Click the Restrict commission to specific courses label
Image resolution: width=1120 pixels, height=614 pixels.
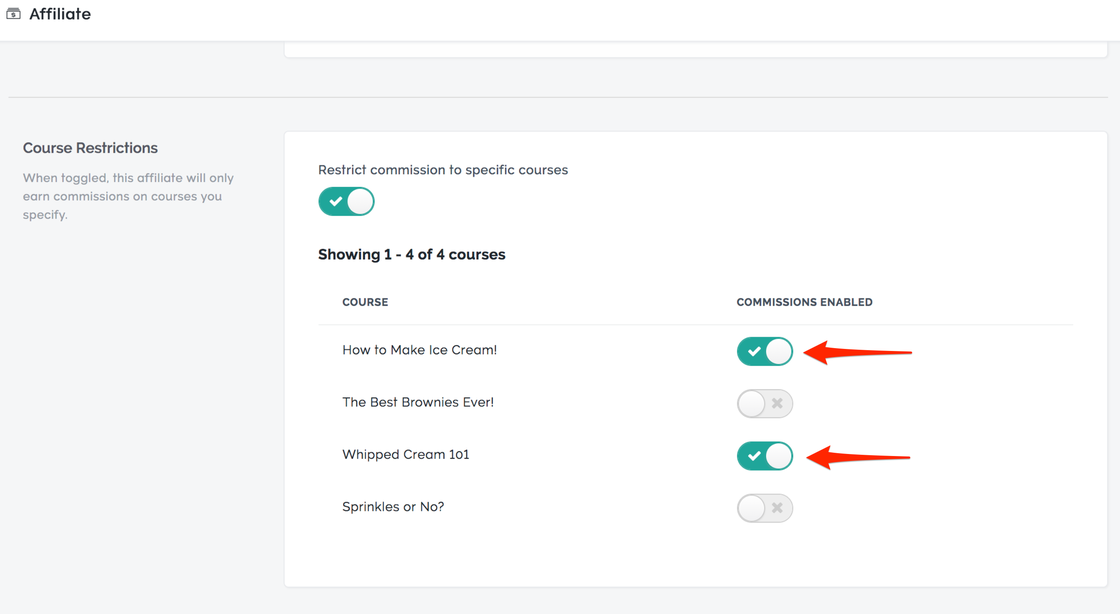point(443,170)
